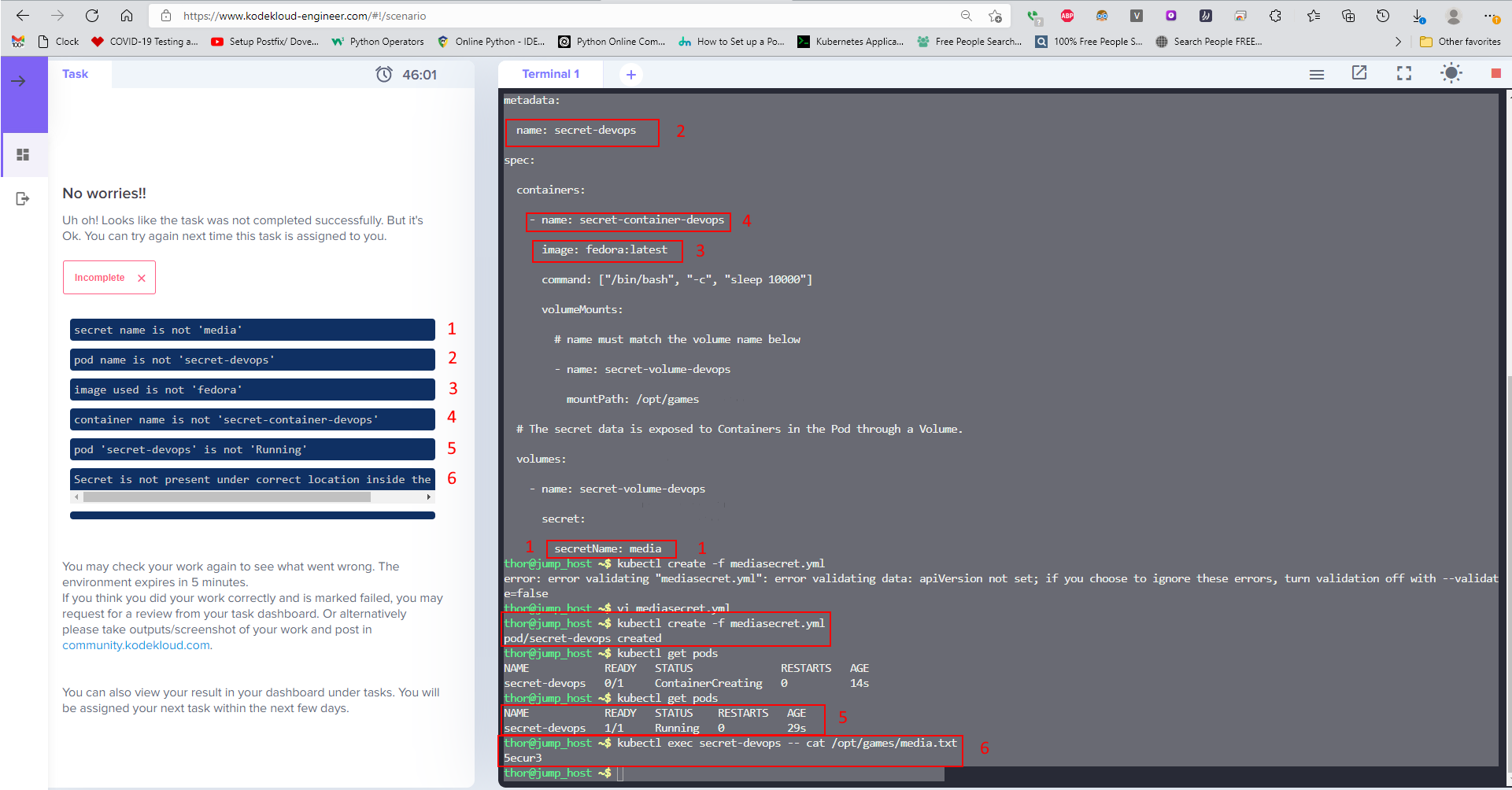The width and height of the screenshot is (1512, 790).
Task: Add a new terminal with plus icon
Action: tap(630, 74)
